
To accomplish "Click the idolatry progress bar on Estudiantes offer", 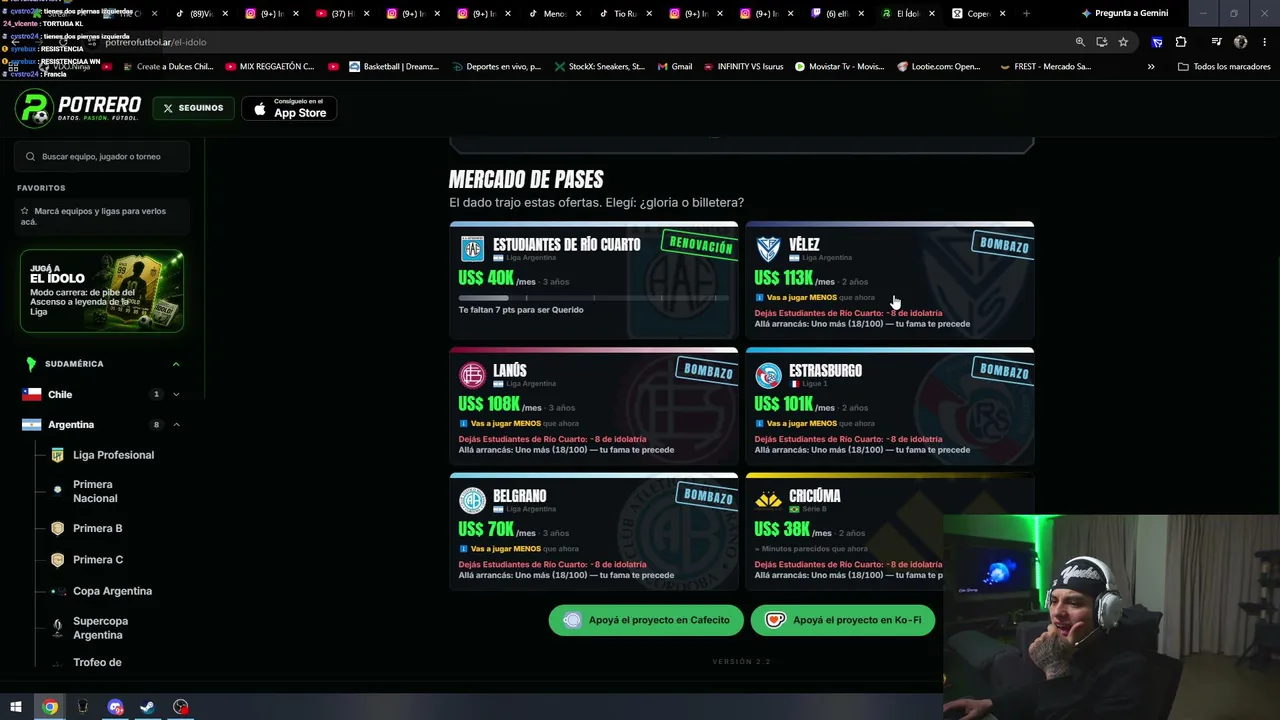I will pyautogui.click(x=593, y=298).
